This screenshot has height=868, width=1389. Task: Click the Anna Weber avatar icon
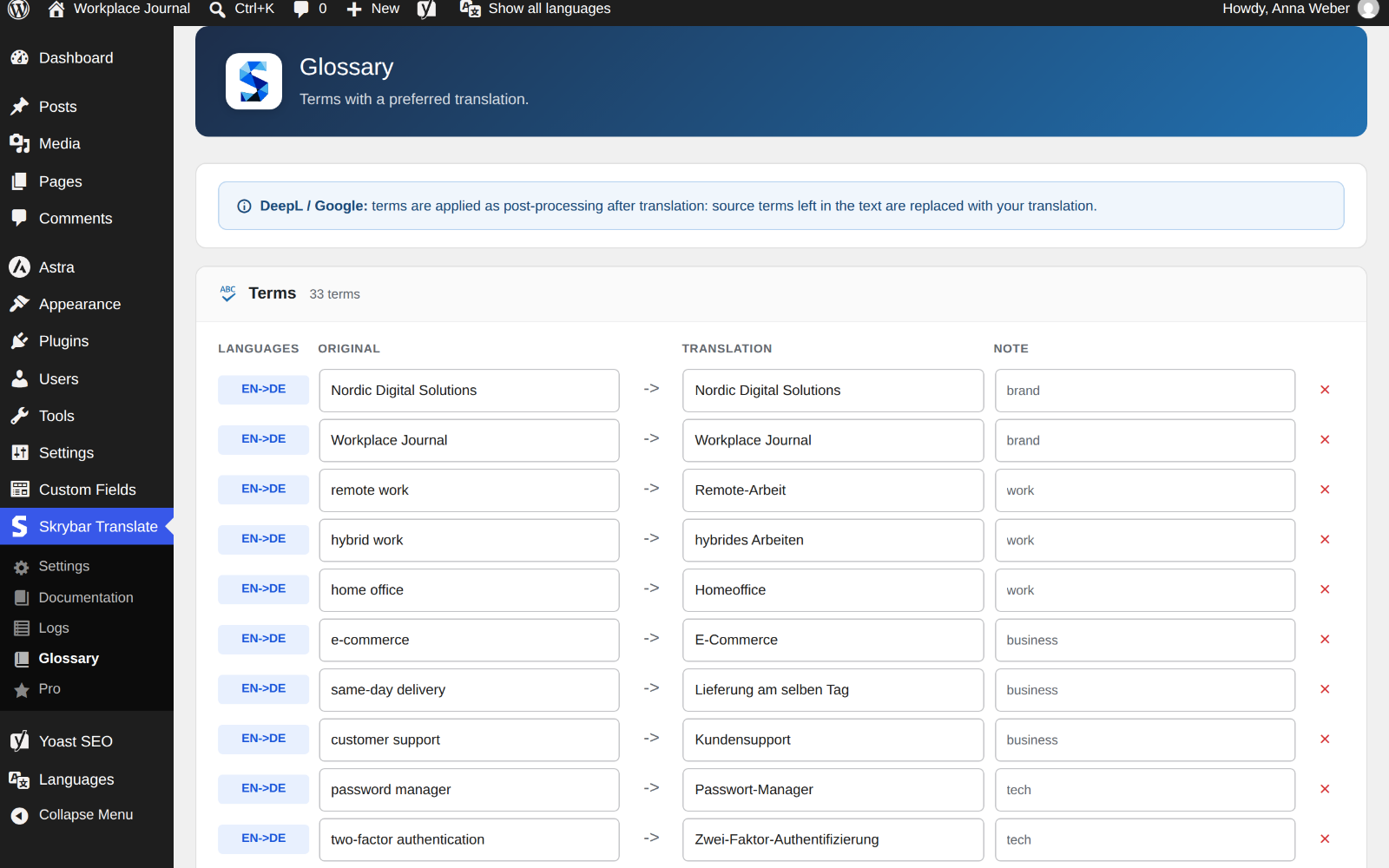pos(1368,9)
